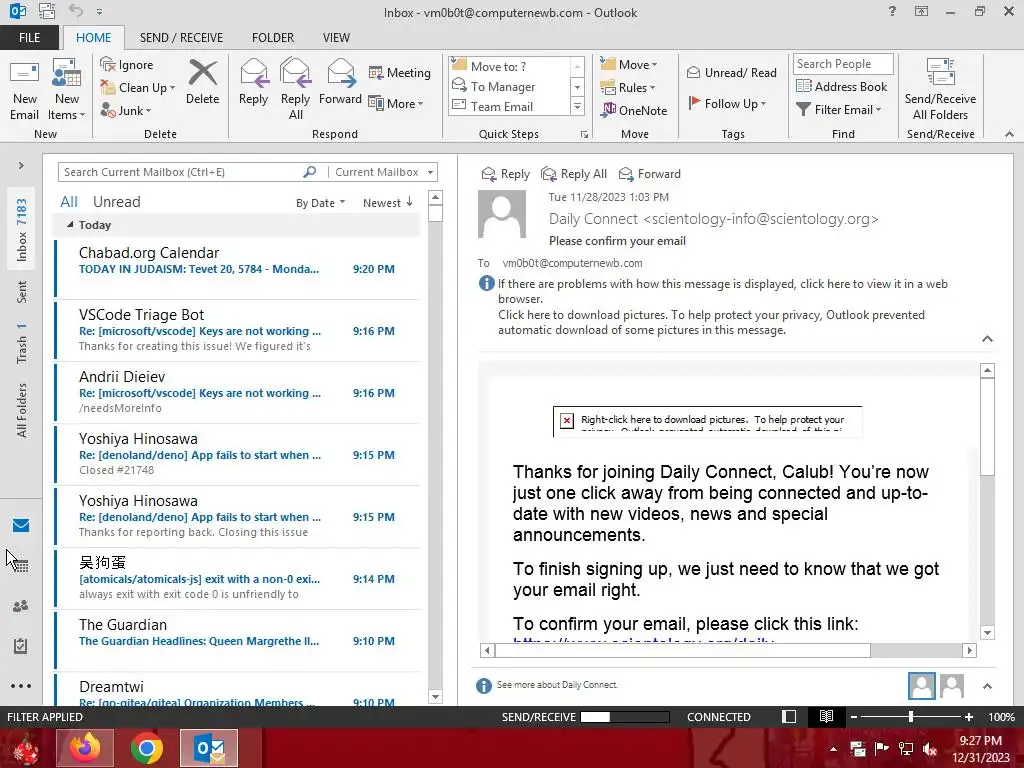Viewport: 1024px width, 768px height.
Task: Switch to Calendar view in navigation bar
Action: 21,566
